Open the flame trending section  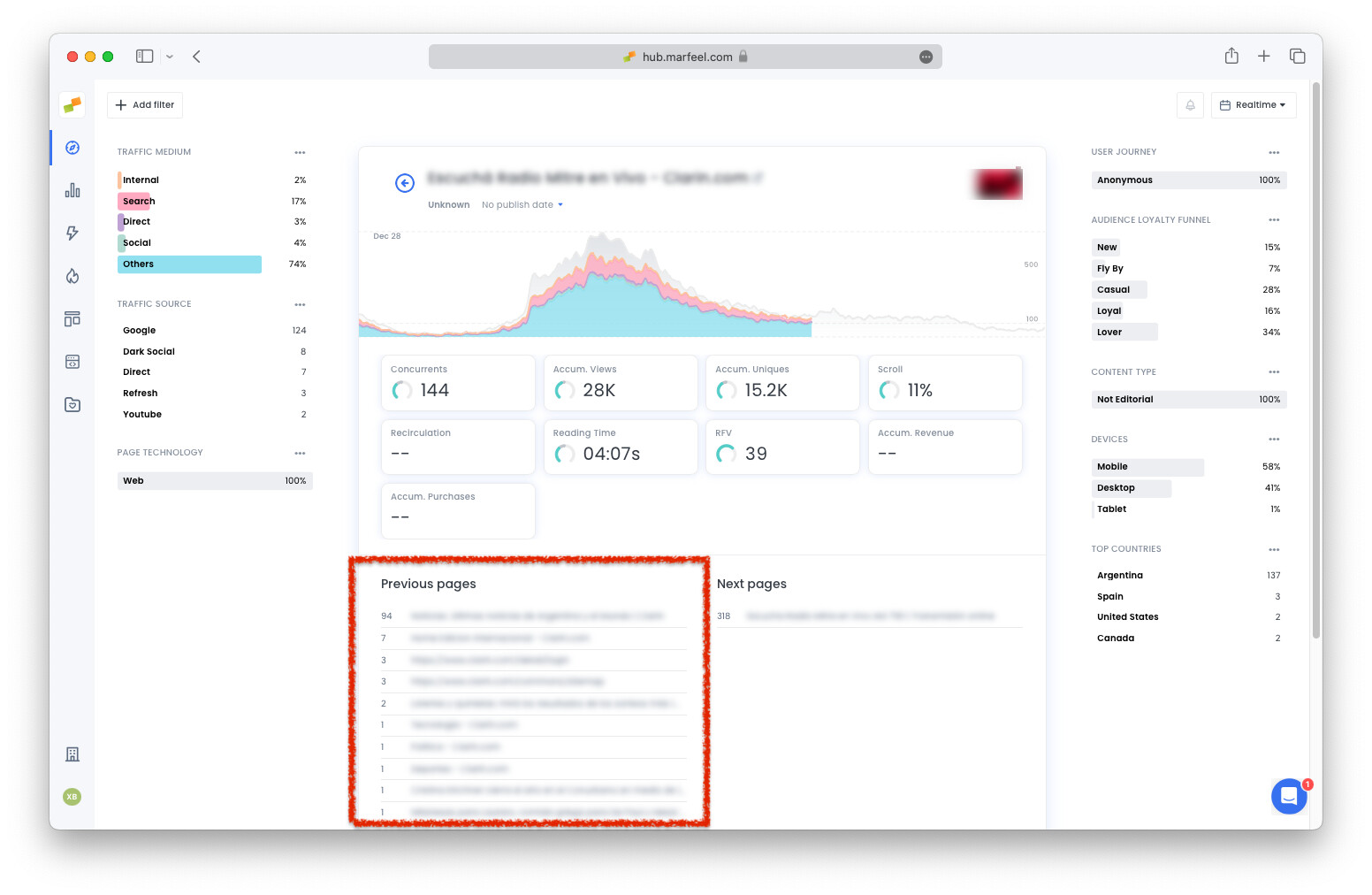(x=72, y=275)
